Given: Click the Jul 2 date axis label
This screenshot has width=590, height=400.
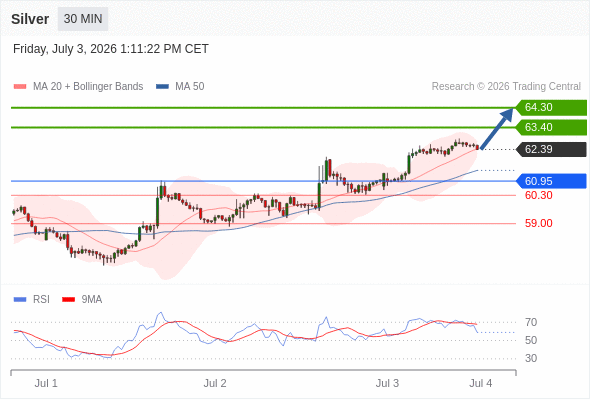Looking at the screenshot, I should [x=215, y=383].
